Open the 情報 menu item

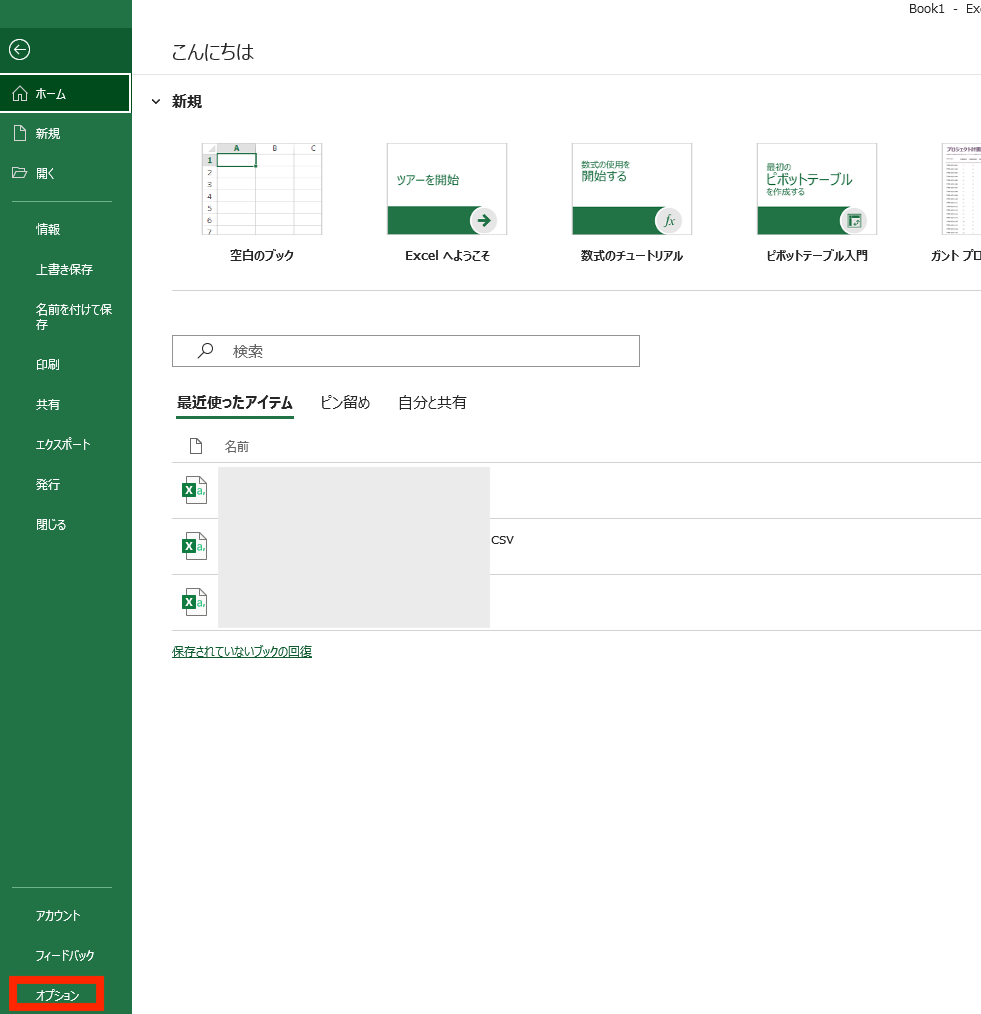click(48, 229)
